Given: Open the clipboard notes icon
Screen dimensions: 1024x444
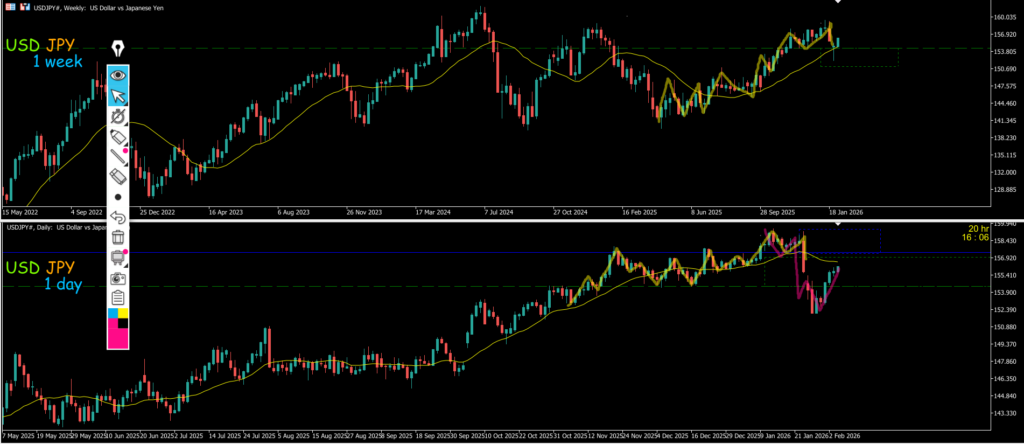Looking at the screenshot, I should [x=119, y=297].
